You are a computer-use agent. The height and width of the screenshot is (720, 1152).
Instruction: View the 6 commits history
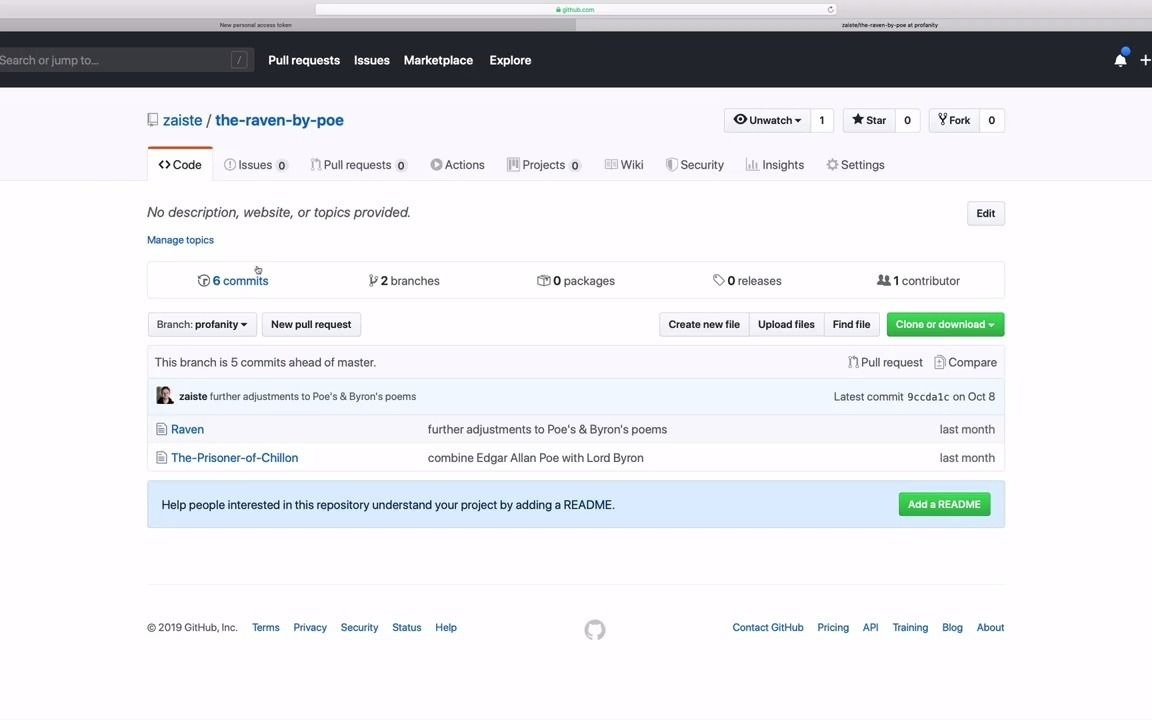pyautogui.click(x=233, y=281)
